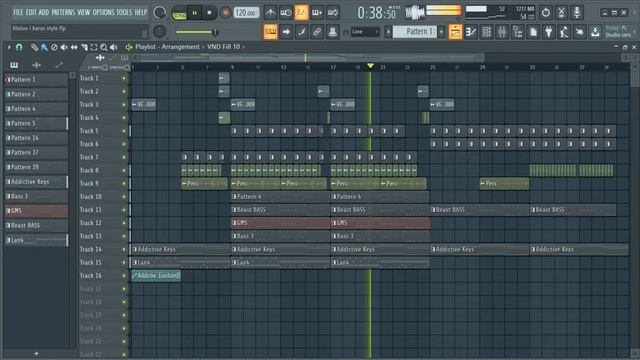Click the main volume knob
Viewport: 640px width, 360px height.
pos(160,13)
